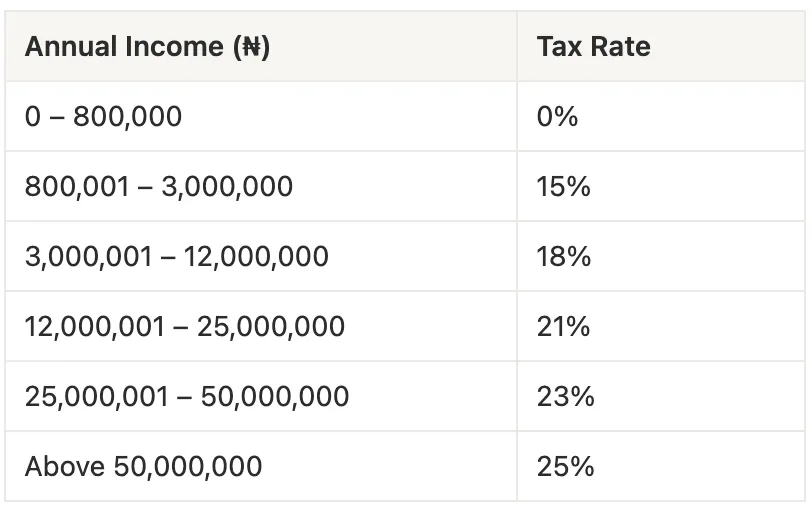Image resolution: width=812 pixels, height=510 pixels.
Task: Click the 50,000,000 upper bound in fifth bracket
Action: (x=274, y=397)
